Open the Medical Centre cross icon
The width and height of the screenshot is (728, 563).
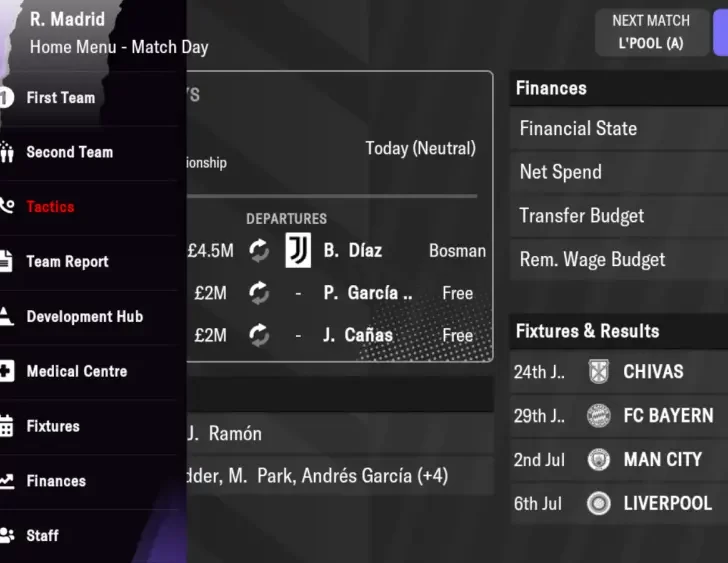(6, 372)
